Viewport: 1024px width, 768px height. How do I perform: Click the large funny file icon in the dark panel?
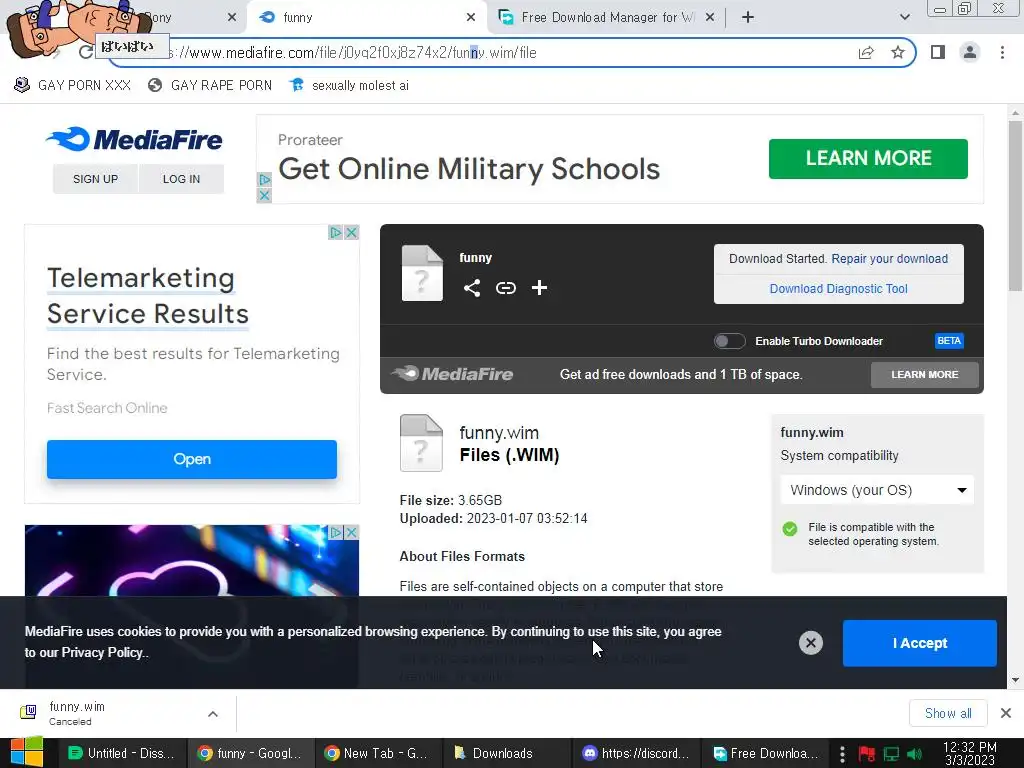pyautogui.click(x=422, y=273)
